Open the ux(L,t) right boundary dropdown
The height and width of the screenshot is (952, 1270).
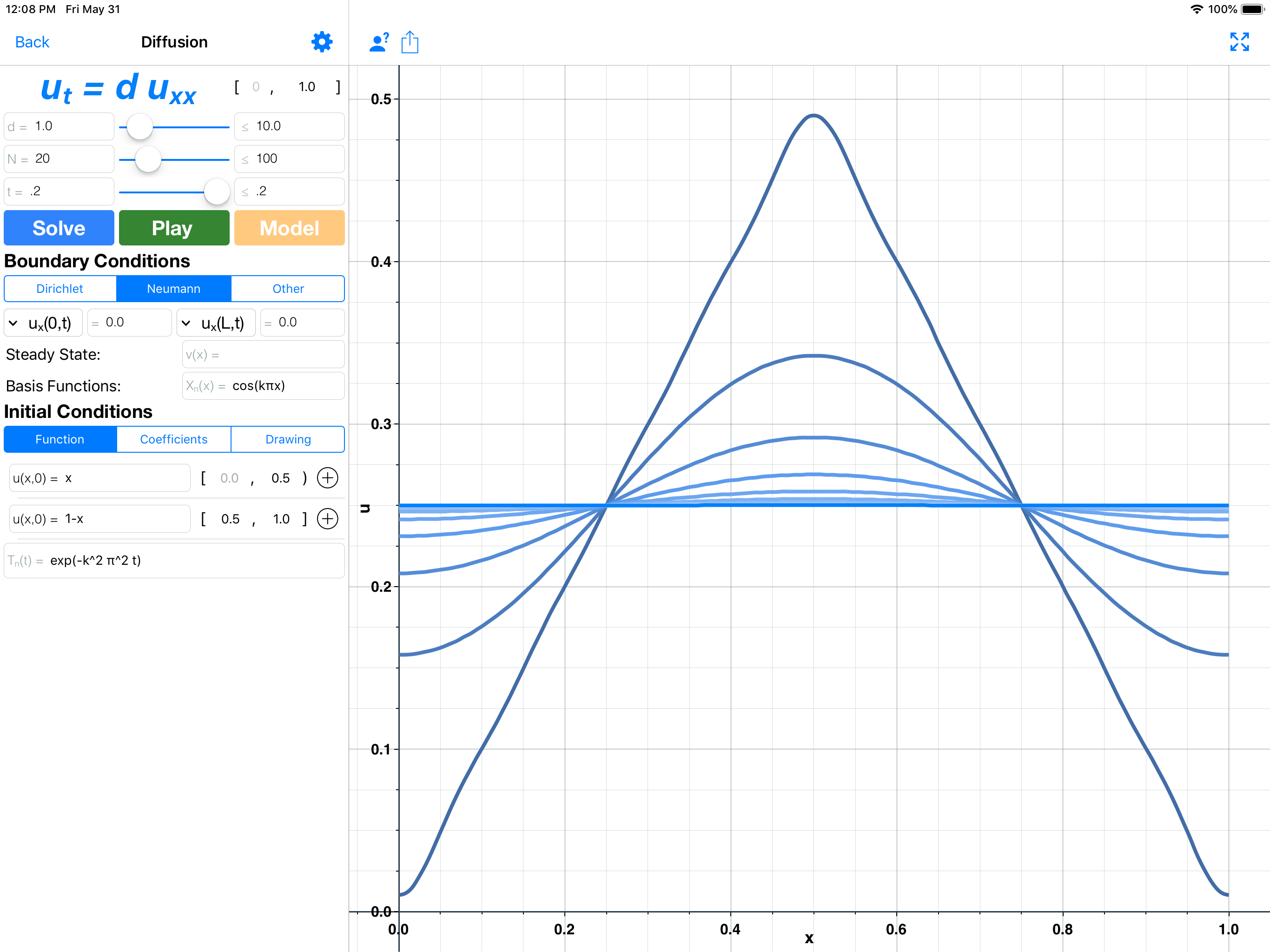216,323
